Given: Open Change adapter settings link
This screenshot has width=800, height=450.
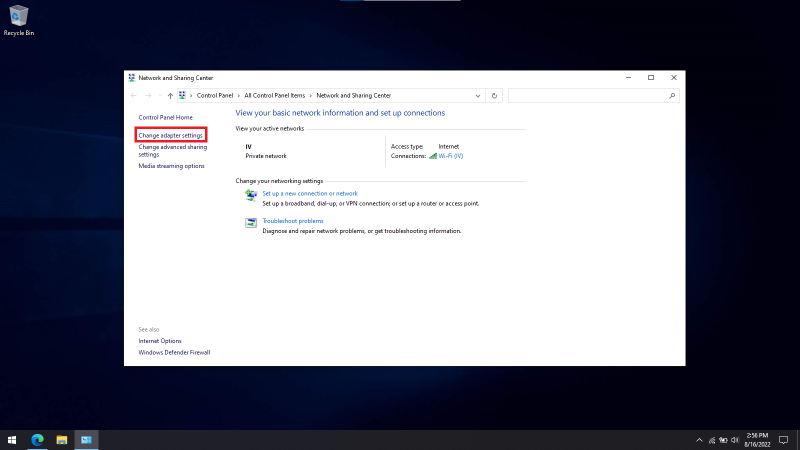Looking at the screenshot, I should click(x=171, y=135).
